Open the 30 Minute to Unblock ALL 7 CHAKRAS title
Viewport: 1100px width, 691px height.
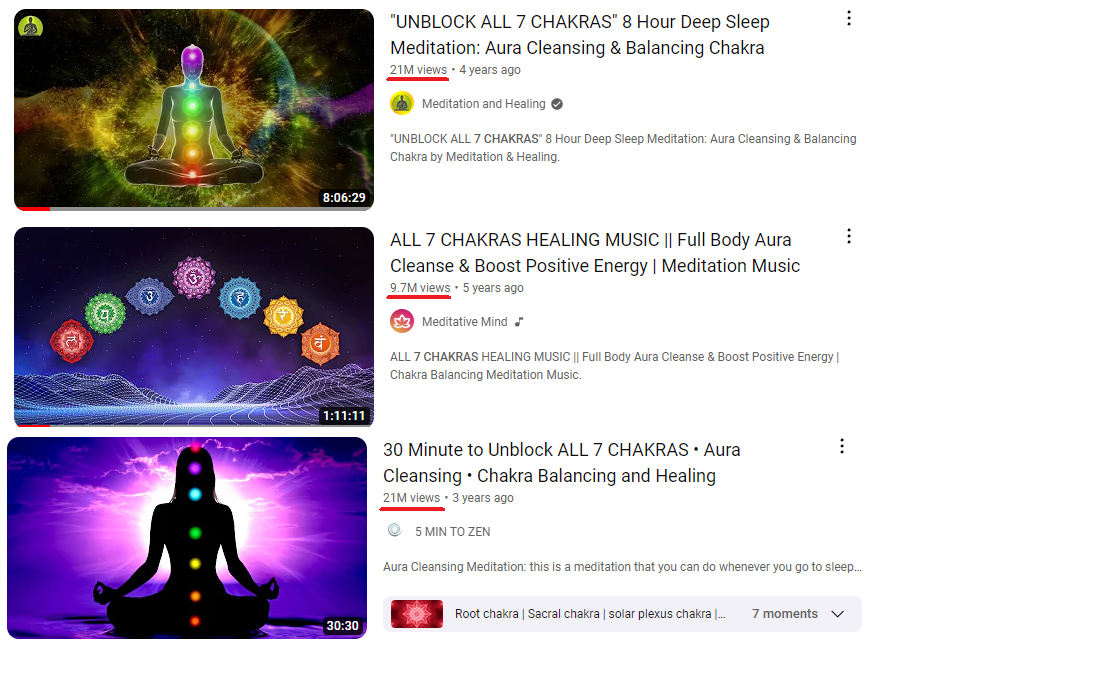[x=561, y=462]
